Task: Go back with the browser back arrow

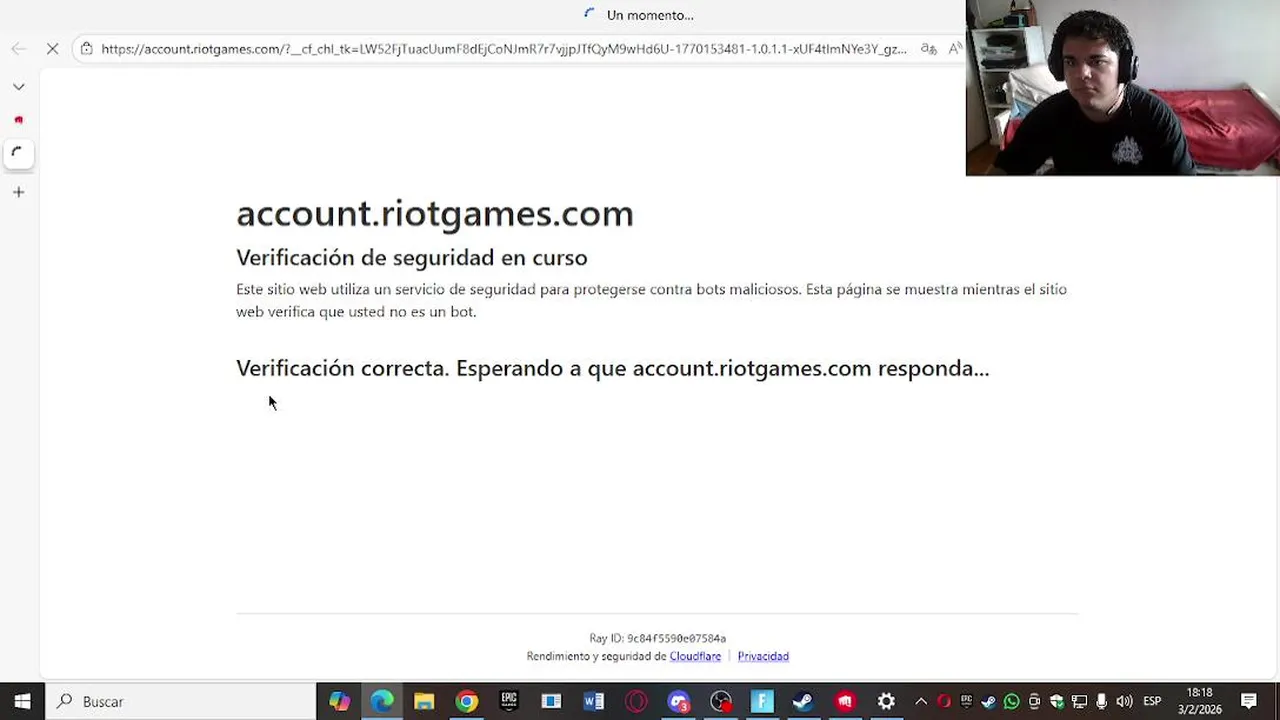Action: pos(18,48)
